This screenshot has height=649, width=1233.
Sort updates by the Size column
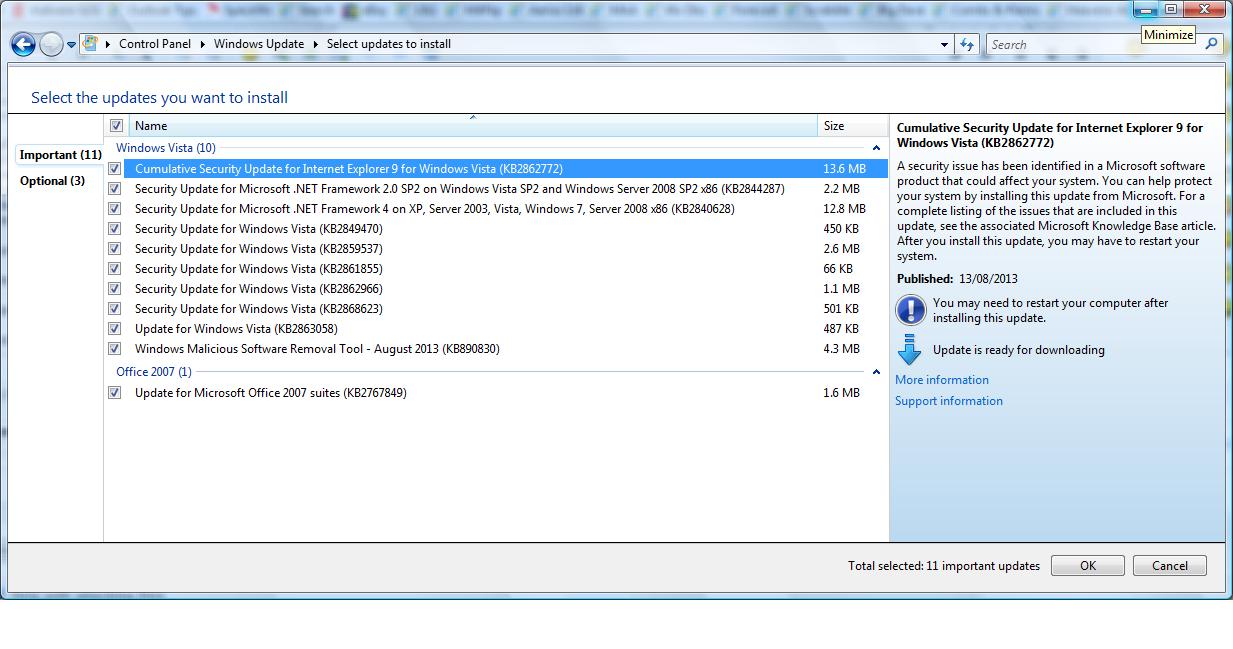(x=853, y=126)
